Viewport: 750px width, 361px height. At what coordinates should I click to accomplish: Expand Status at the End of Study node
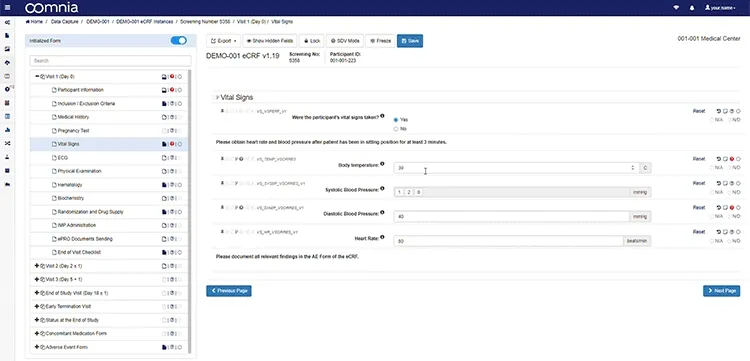(x=37, y=320)
